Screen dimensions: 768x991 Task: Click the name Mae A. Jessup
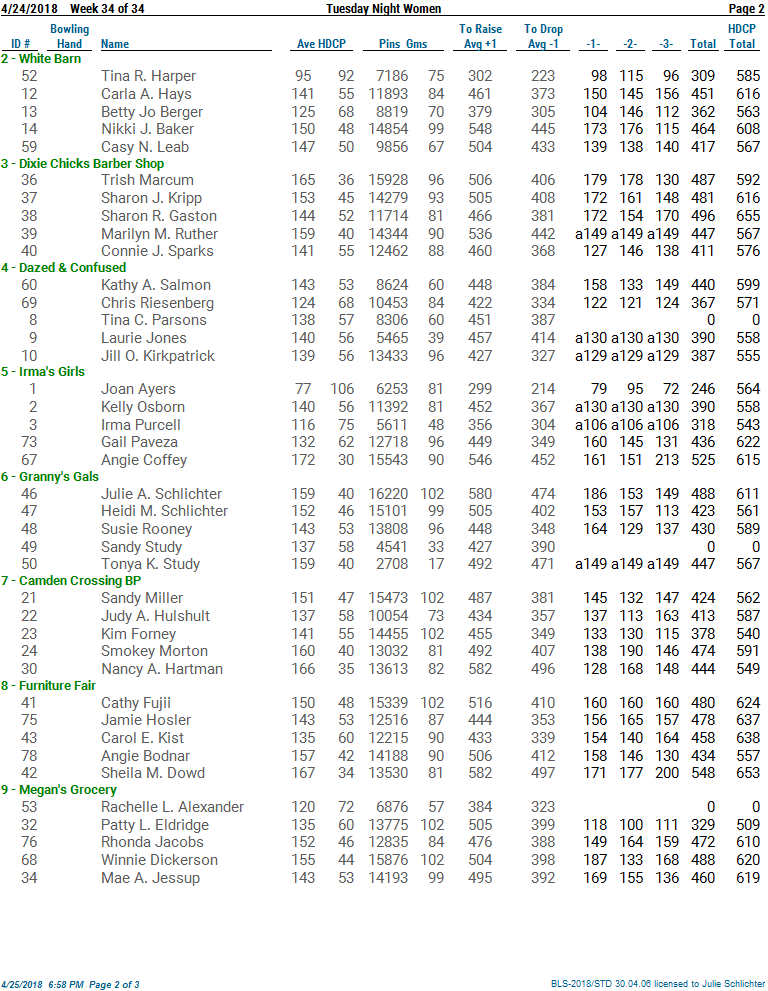pos(150,878)
